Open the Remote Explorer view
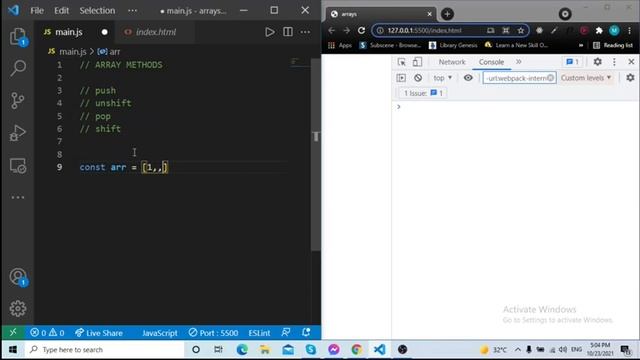 pos(18,166)
